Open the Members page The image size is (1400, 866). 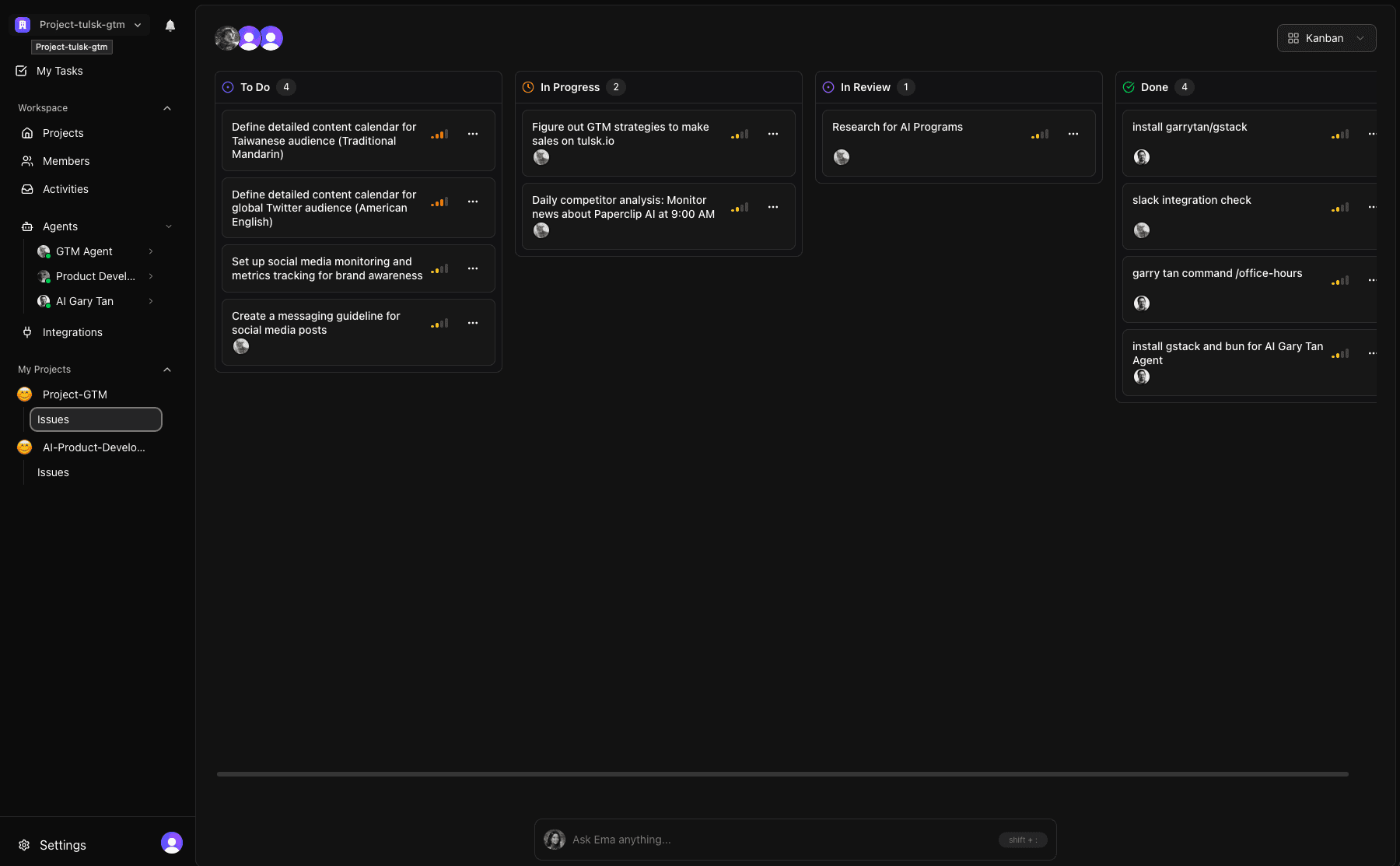66,161
